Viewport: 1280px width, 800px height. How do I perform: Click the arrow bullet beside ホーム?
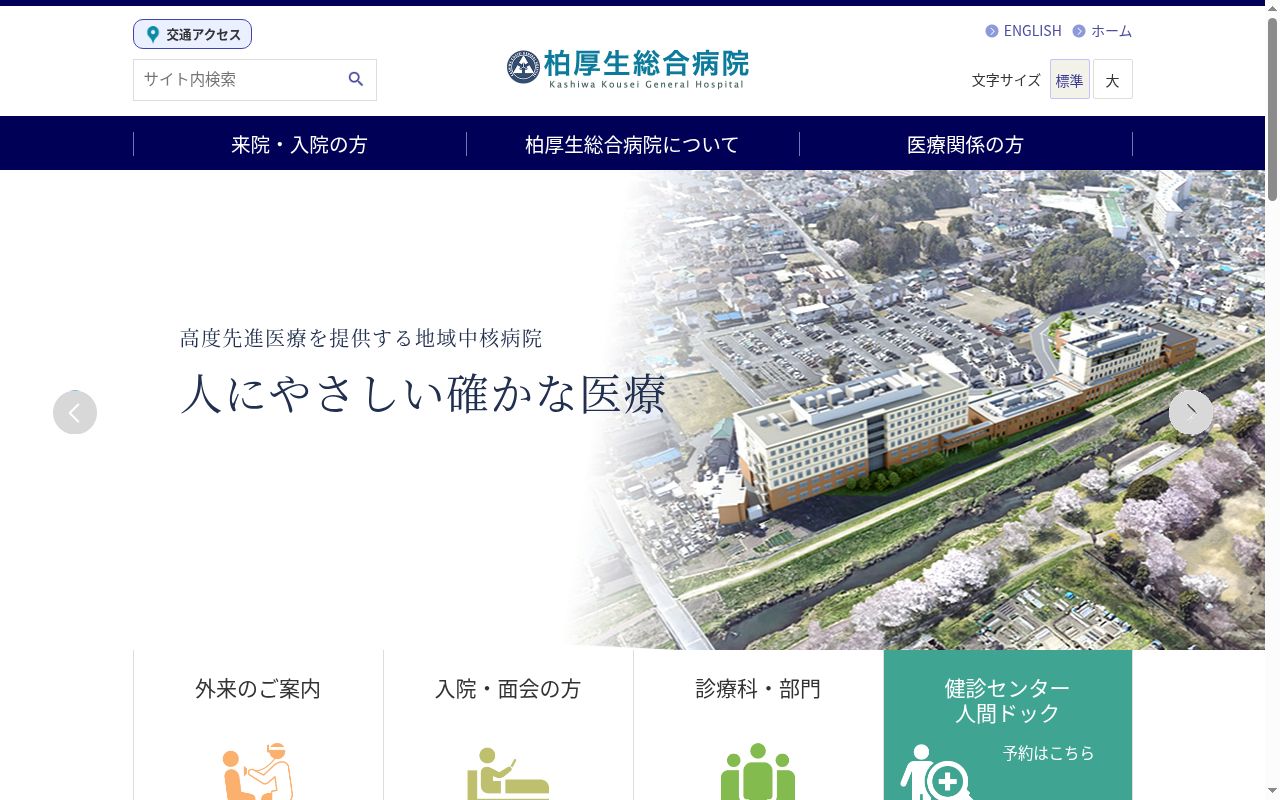click(1079, 31)
